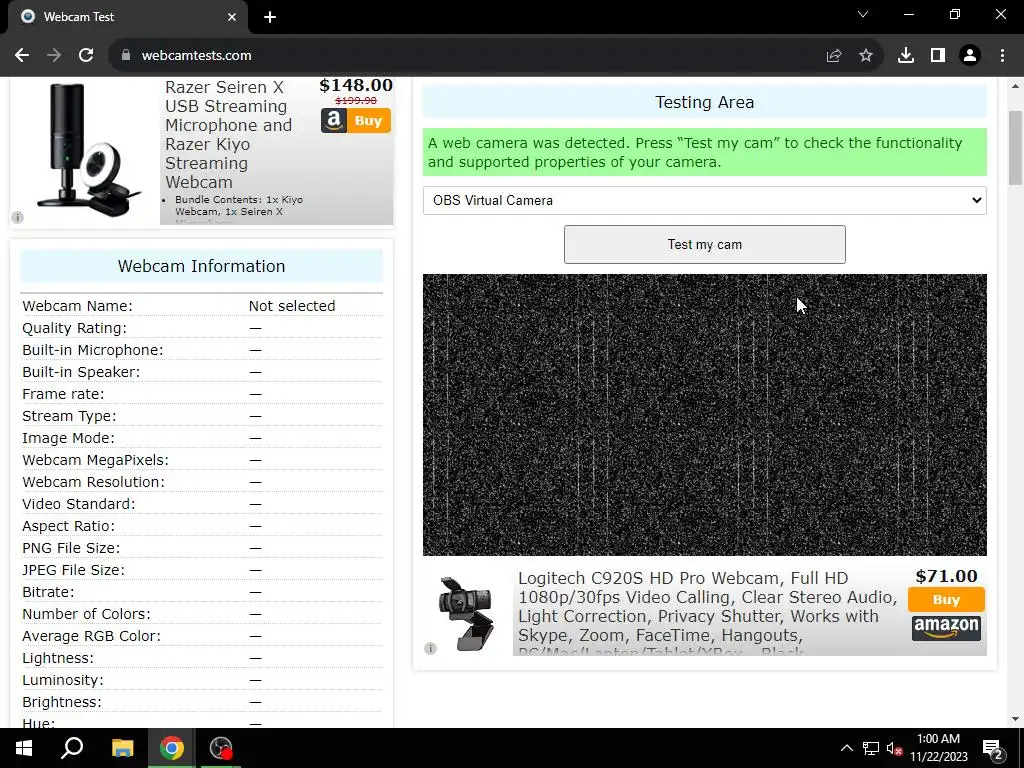
Task: Click the scrollbar up arrow
Action: coord(1015,86)
